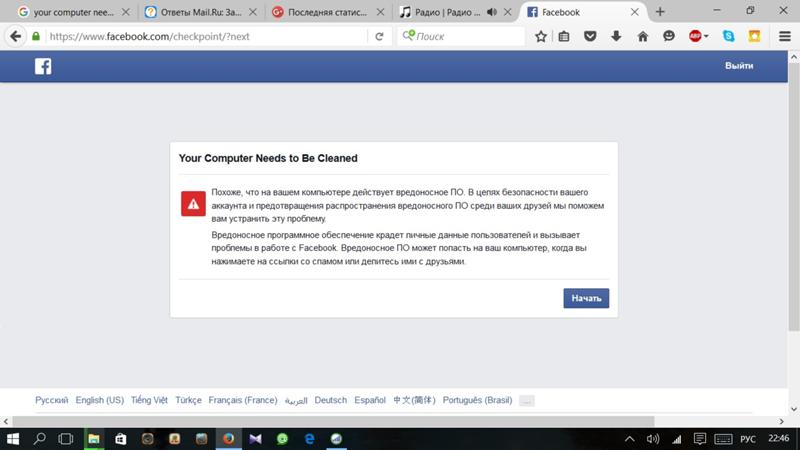Open the network status tray icon
800x450 pixels.
pos(677,439)
